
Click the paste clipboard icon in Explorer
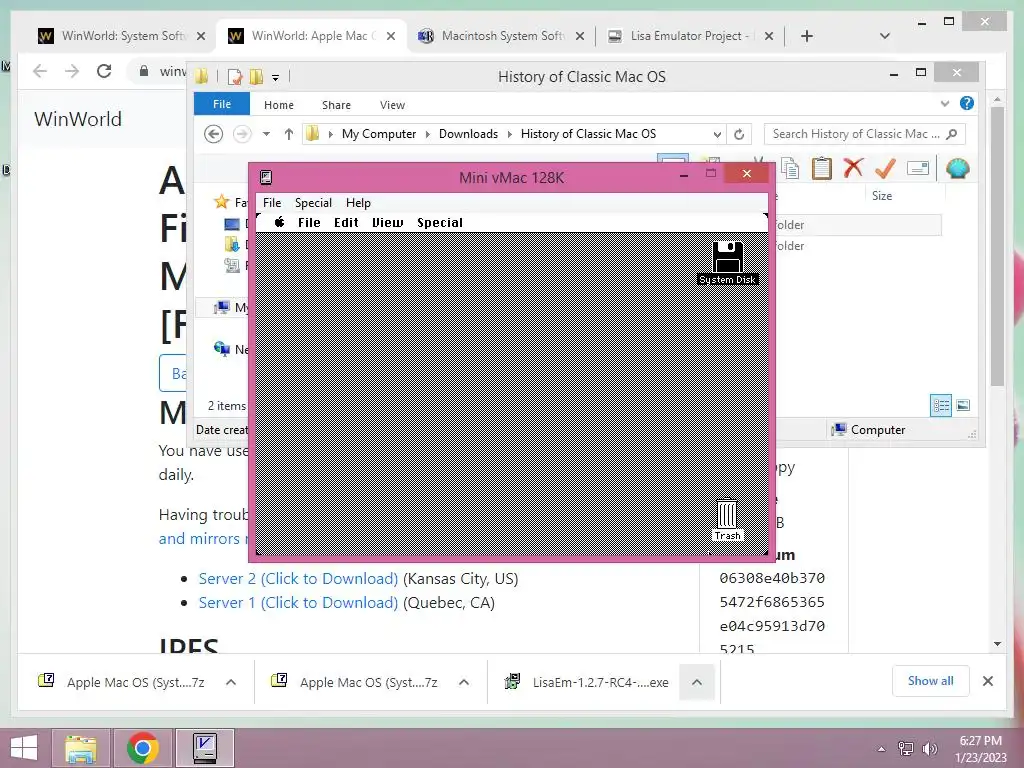pos(822,168)
